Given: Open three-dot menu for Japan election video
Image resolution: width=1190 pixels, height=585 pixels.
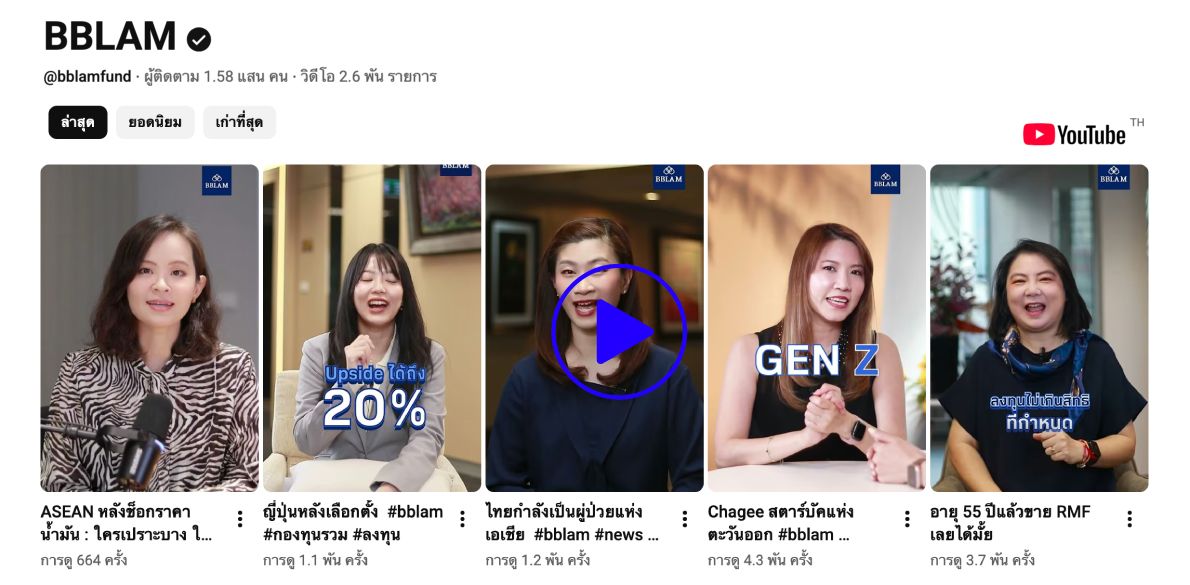Looking at the screenshot, I should pos(462,519).
